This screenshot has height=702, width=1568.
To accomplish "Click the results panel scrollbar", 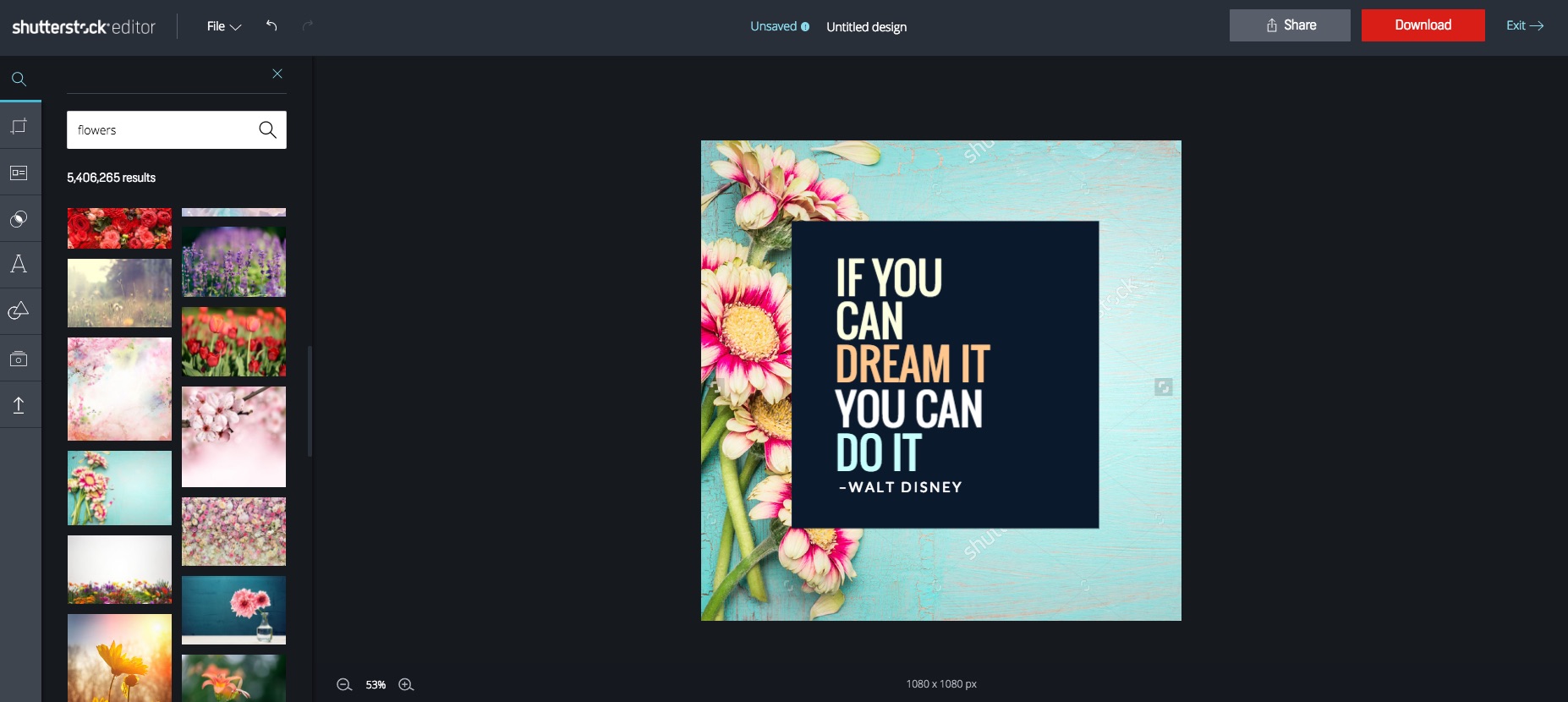I will pyautogui.click(x=310, y=401).
